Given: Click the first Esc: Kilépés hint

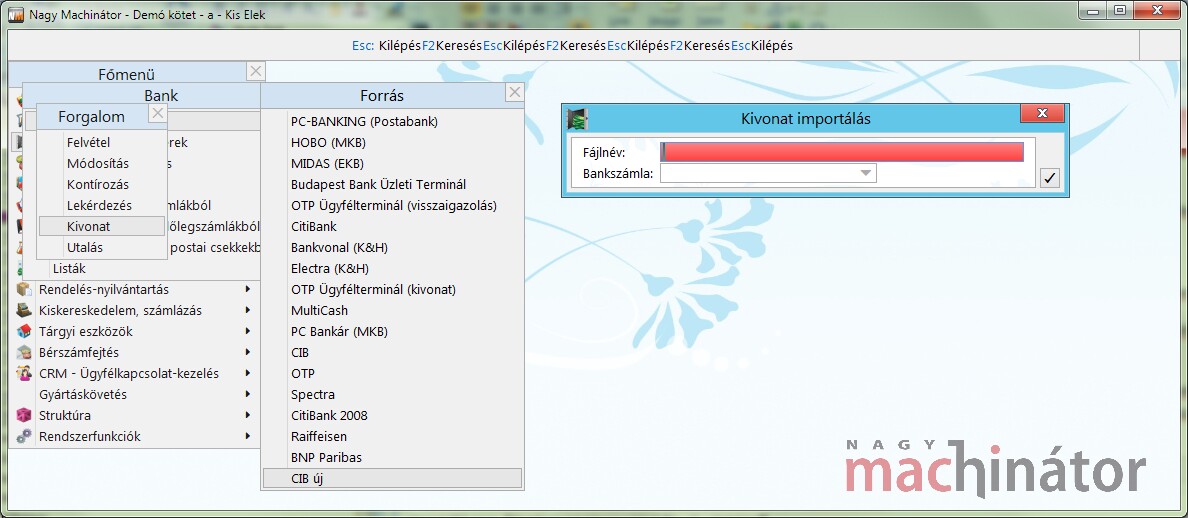Looking at the screenshot, I should [x=386, y=45].
